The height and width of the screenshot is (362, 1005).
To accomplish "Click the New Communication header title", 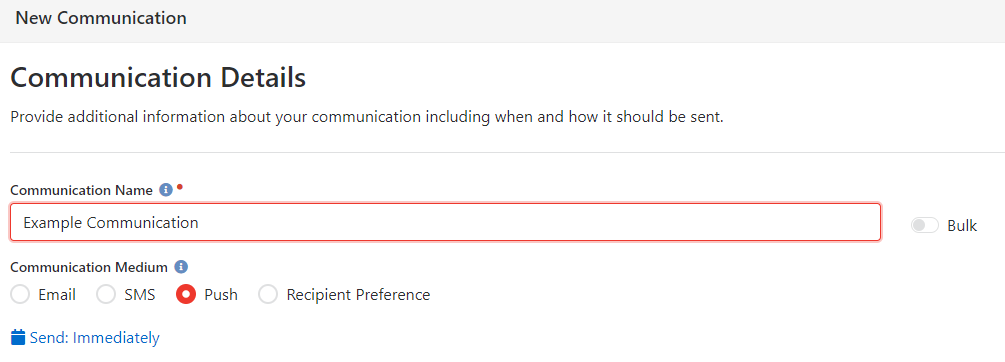I will [x=101, y=19].
